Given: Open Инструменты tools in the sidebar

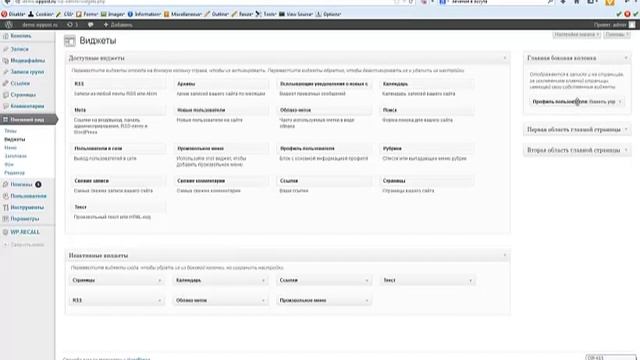Looking at the screenshot, I should (27, 207).
